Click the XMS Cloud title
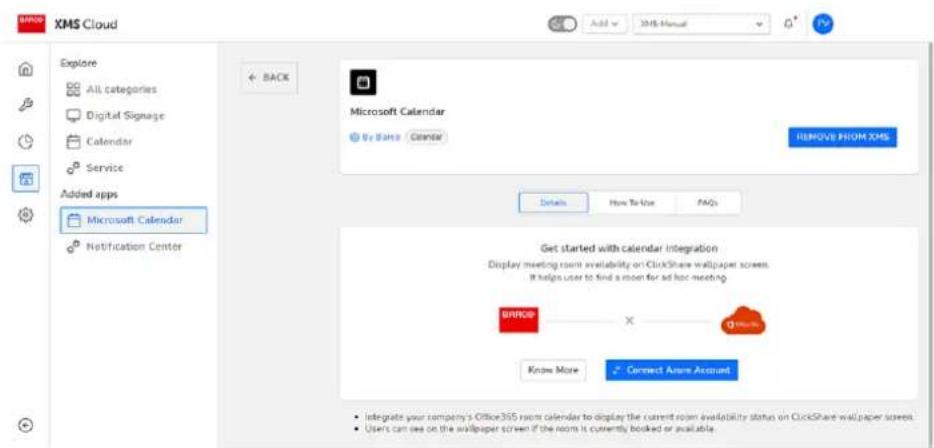Image resolution: width=934 pixels, height=448 pixels. [x=86, y=24]
